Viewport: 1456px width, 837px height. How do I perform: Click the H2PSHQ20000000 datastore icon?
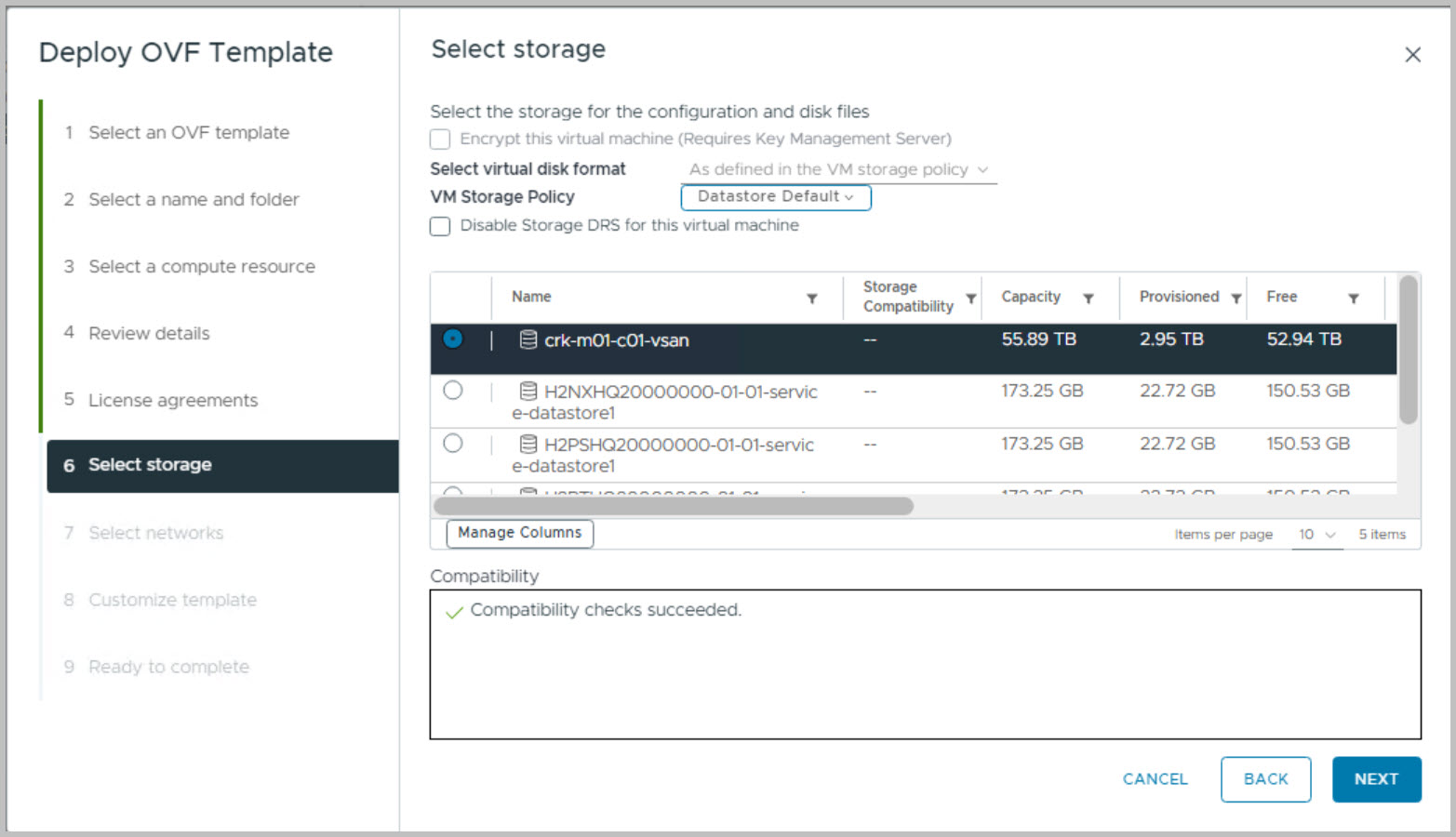pyautogui.click(x=528, y=445)
